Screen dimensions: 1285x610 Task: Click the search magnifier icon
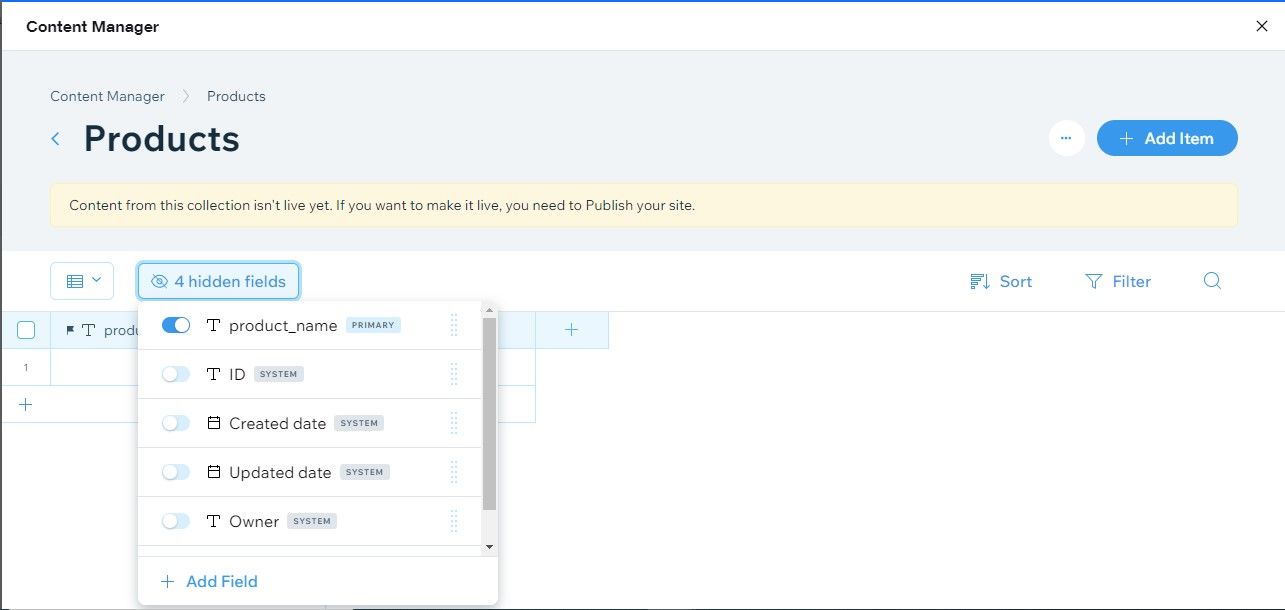coord(1212,281)
